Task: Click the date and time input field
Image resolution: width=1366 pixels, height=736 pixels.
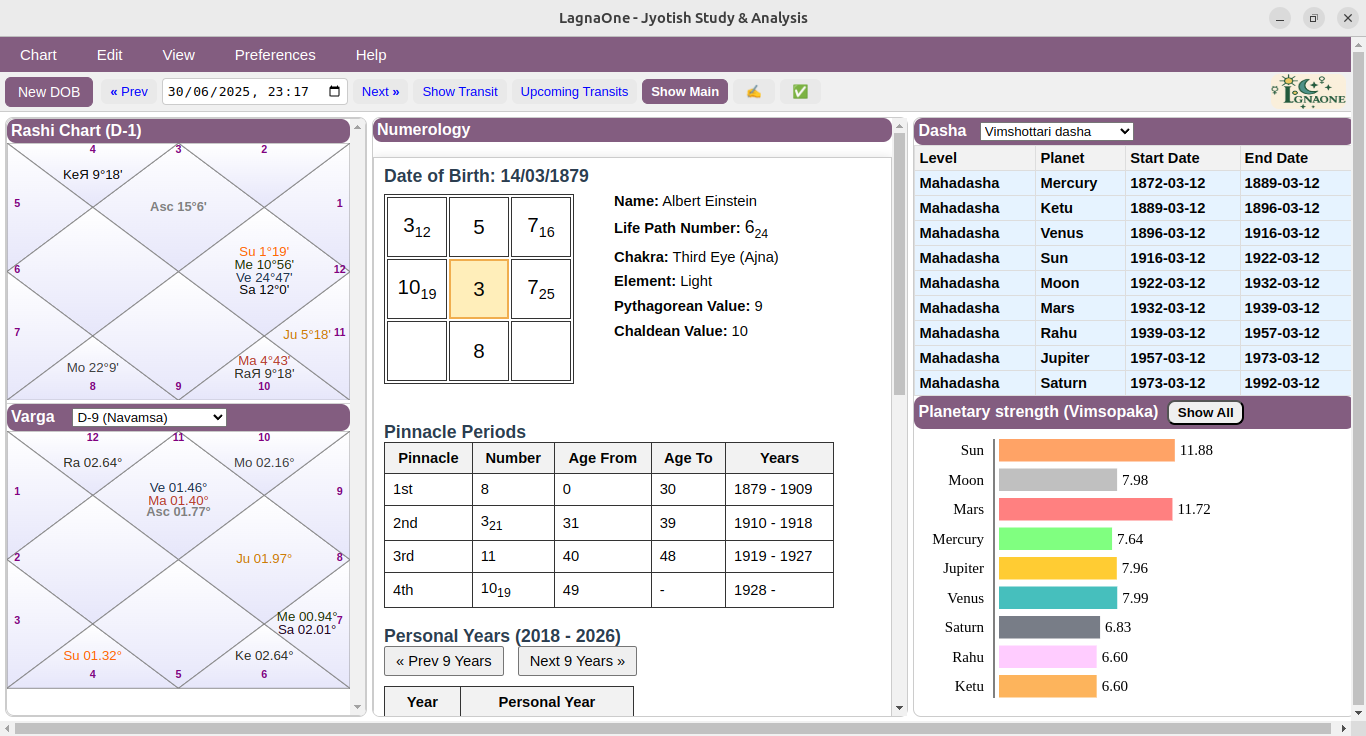Action: point(255,92)
